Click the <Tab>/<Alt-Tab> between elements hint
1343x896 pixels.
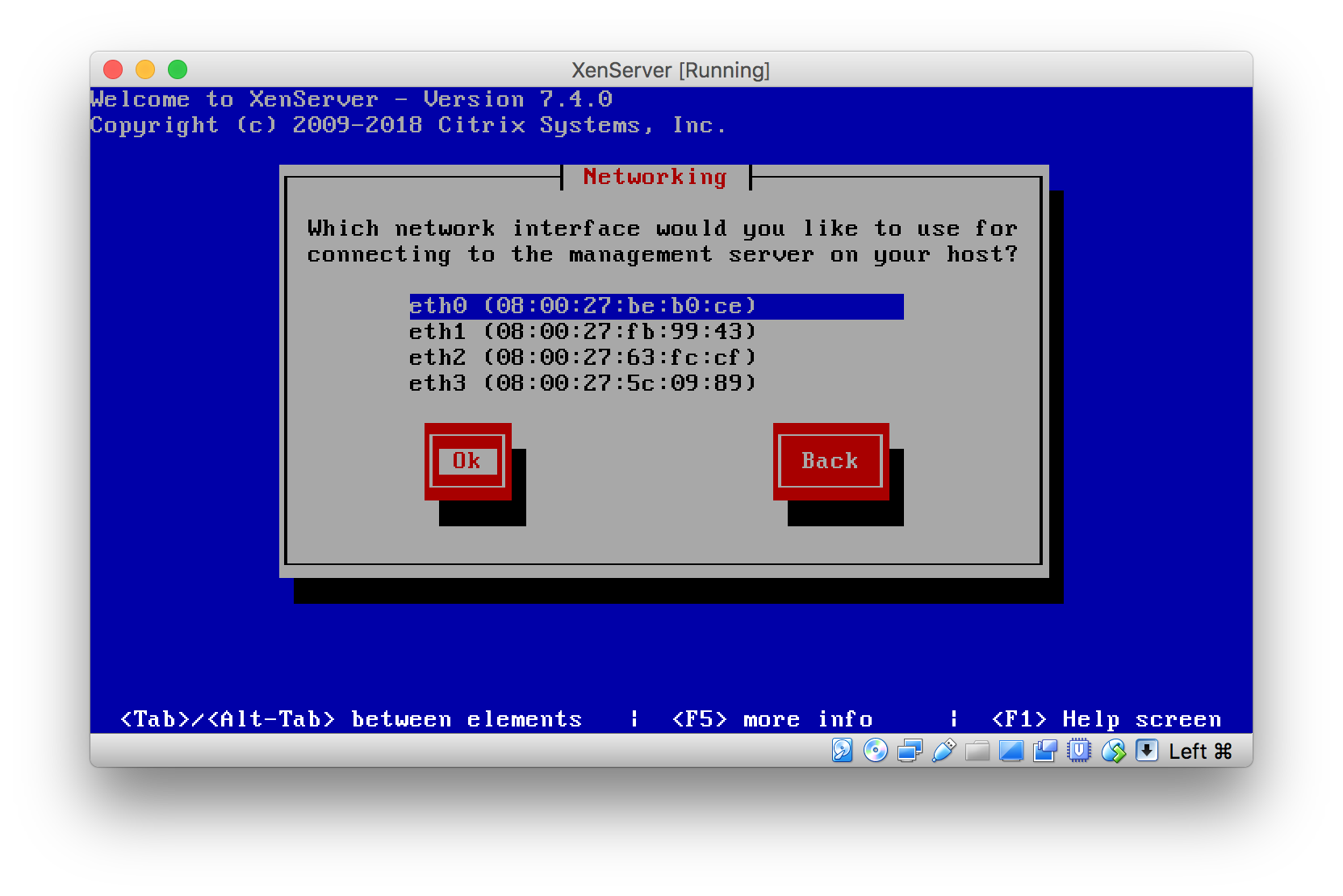coord(351,719)
